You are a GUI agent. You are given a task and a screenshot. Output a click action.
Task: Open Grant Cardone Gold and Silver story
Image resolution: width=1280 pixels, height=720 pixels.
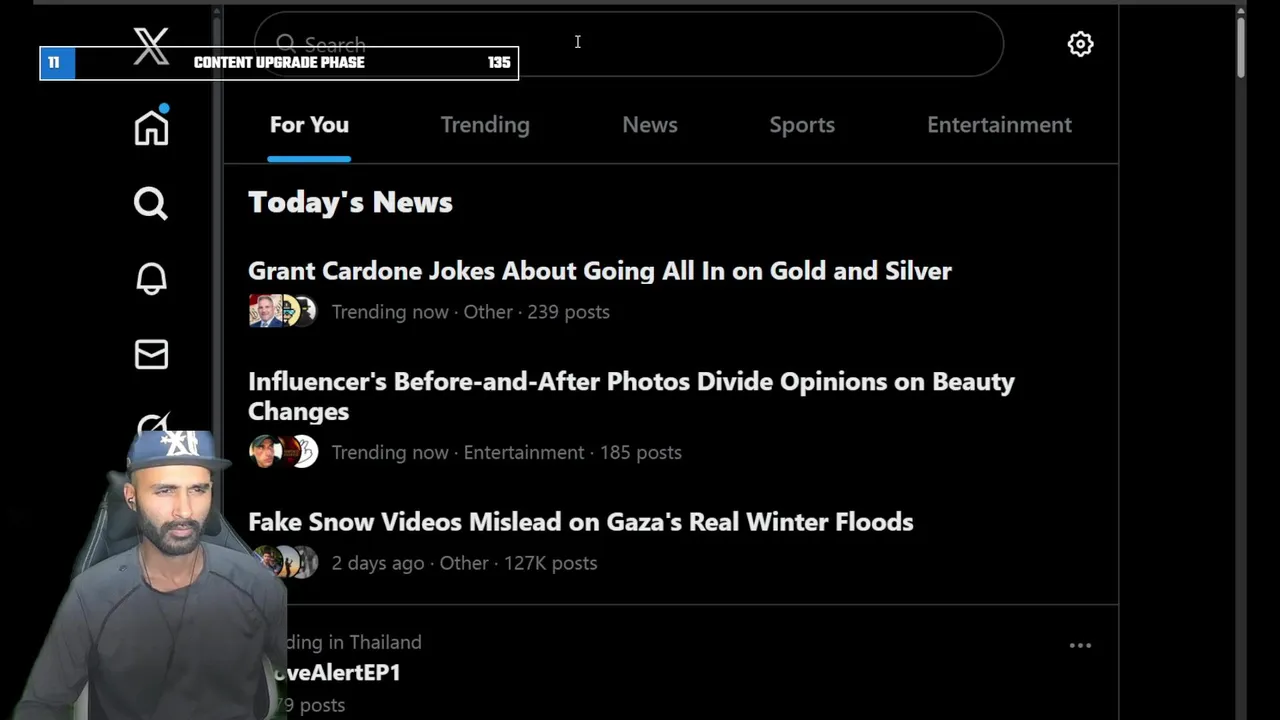point(599,271)
